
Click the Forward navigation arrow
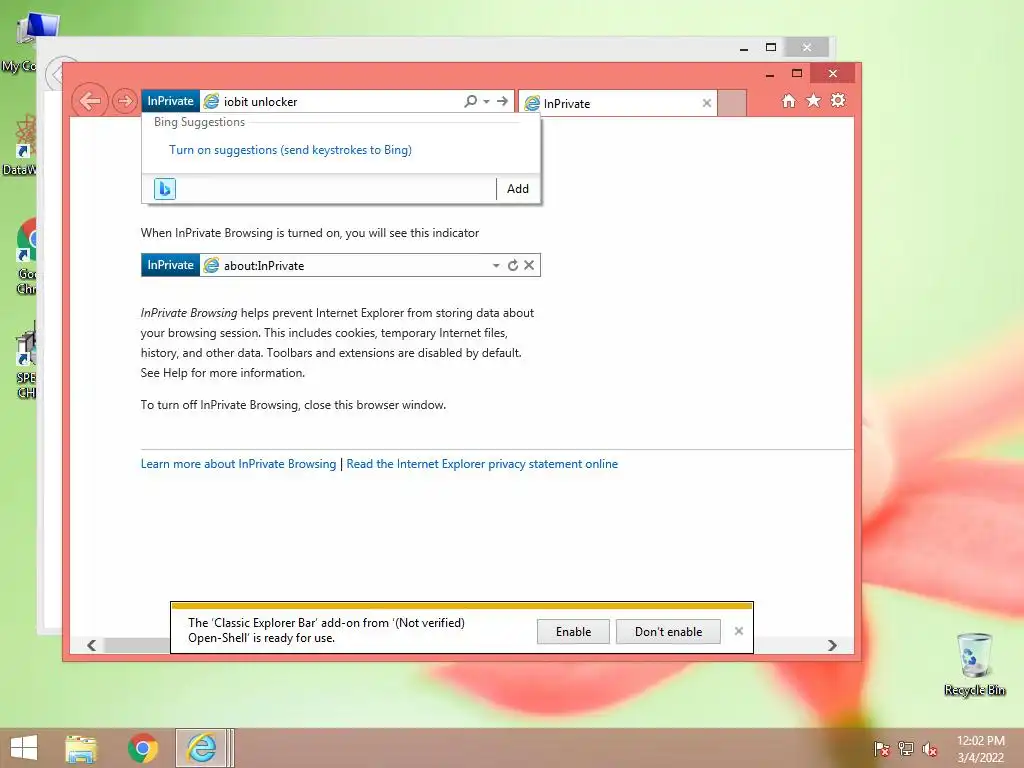coord(124,101)
